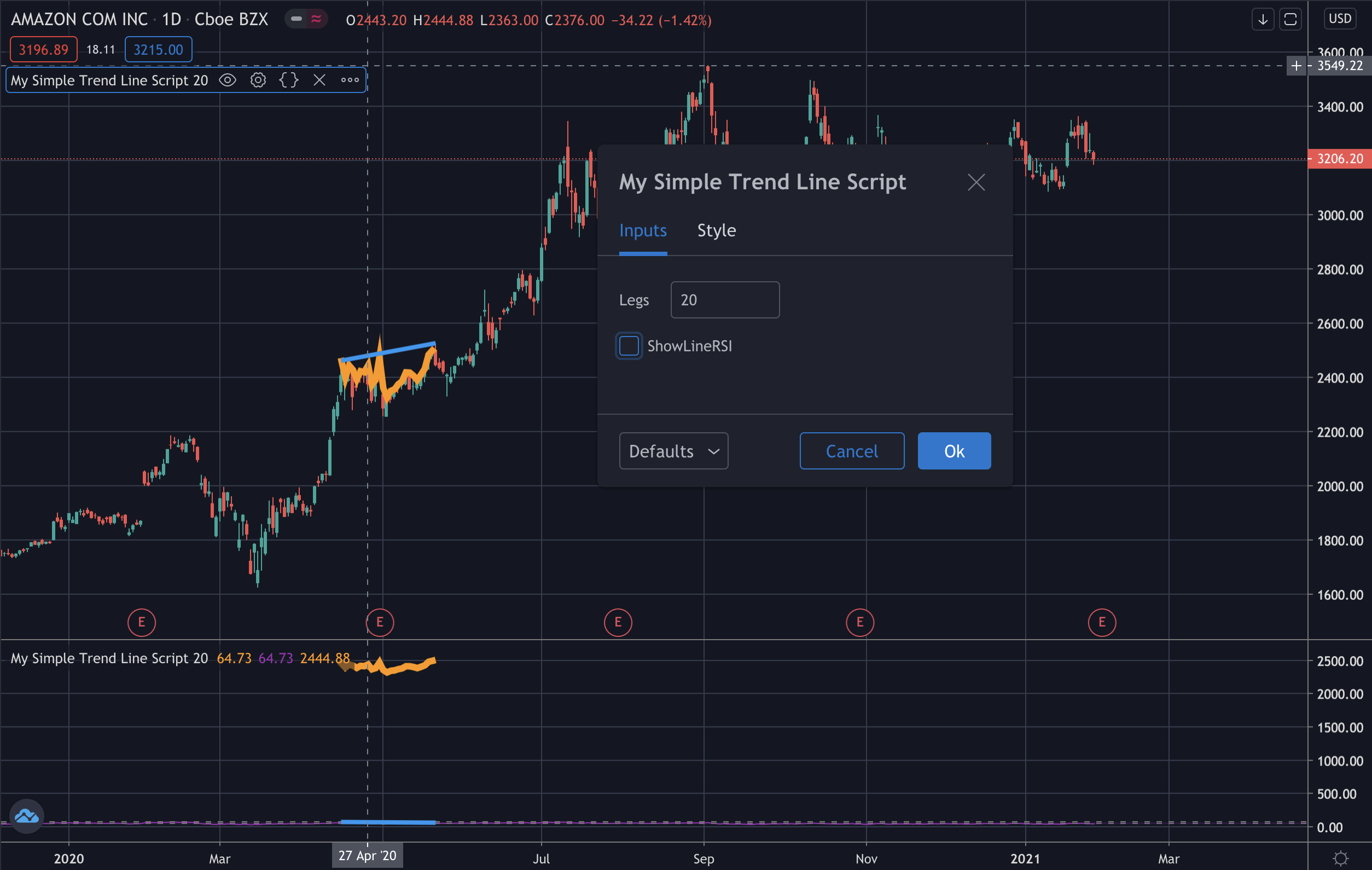Open script source code braces icon
The width and height of the screenshot is (1372, 870).
click(288, 80)
